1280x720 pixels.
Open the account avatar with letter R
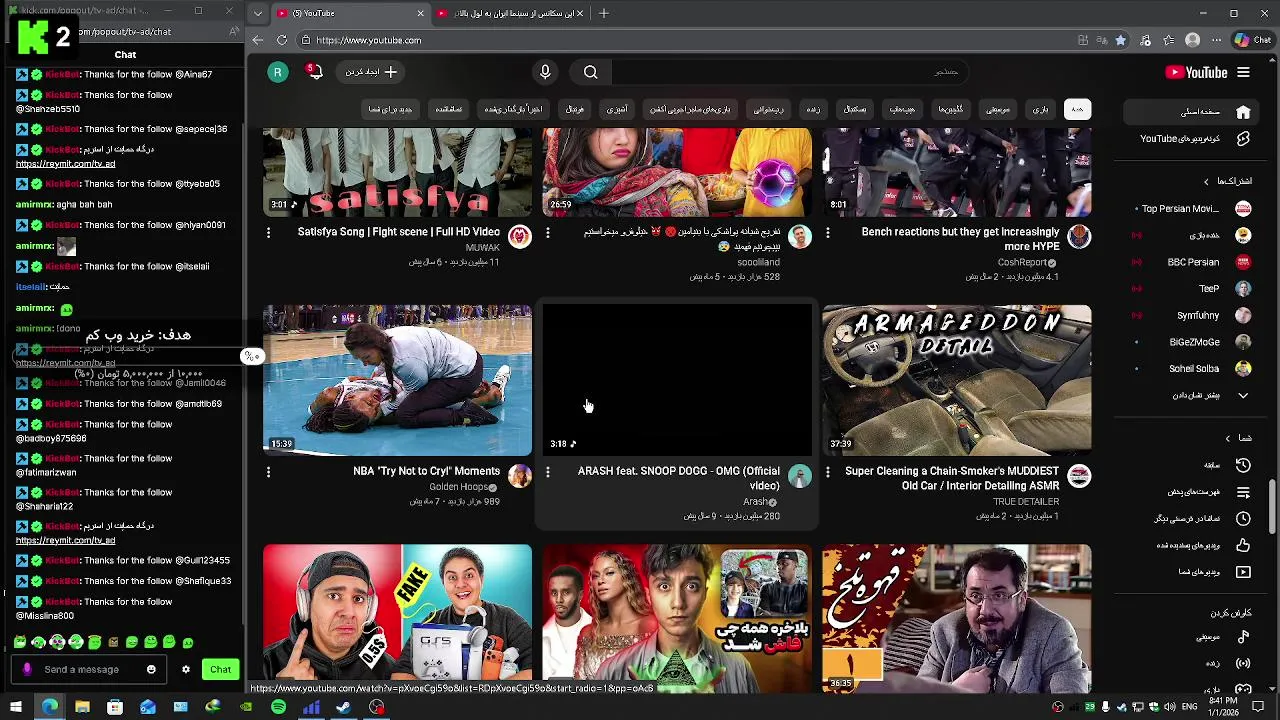click(x=278, y=72)
